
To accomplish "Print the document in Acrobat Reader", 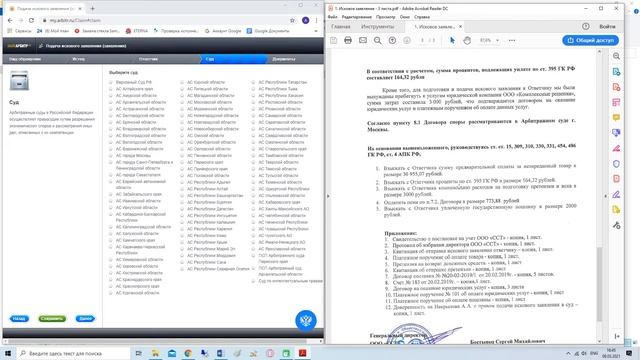I will 348,40.
